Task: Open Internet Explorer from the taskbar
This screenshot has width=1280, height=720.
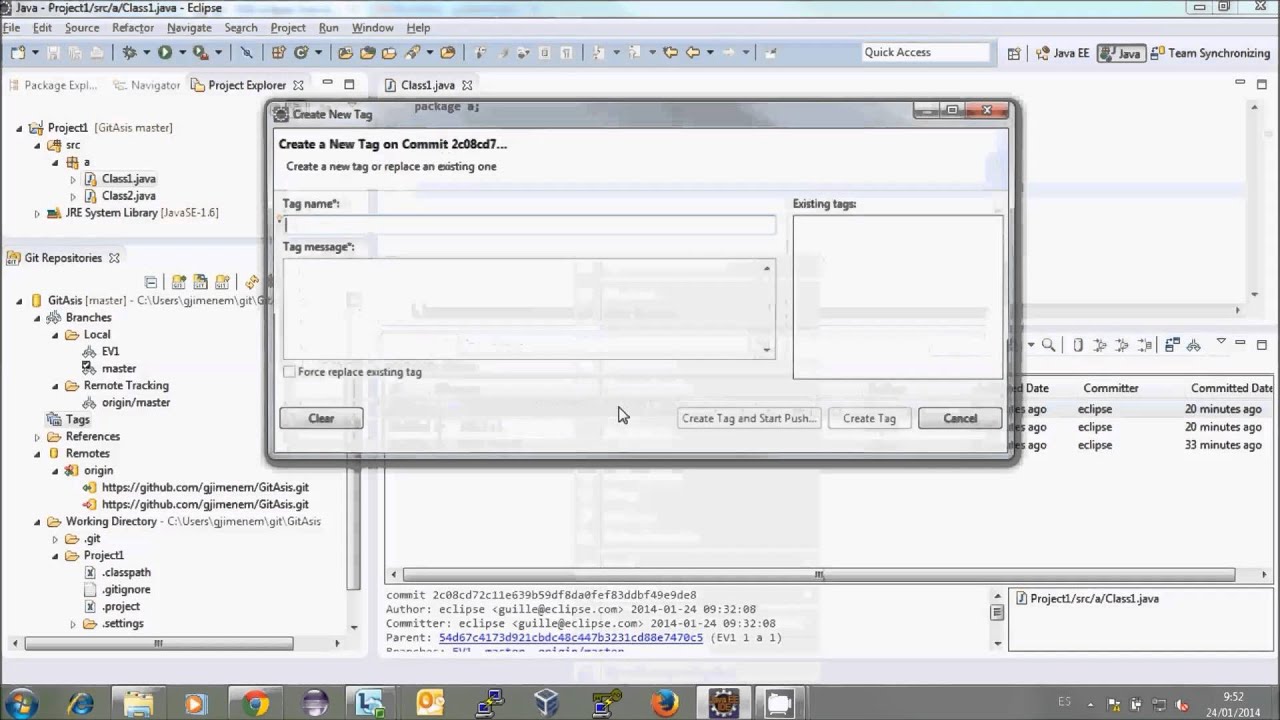Action: pos(80,703)
